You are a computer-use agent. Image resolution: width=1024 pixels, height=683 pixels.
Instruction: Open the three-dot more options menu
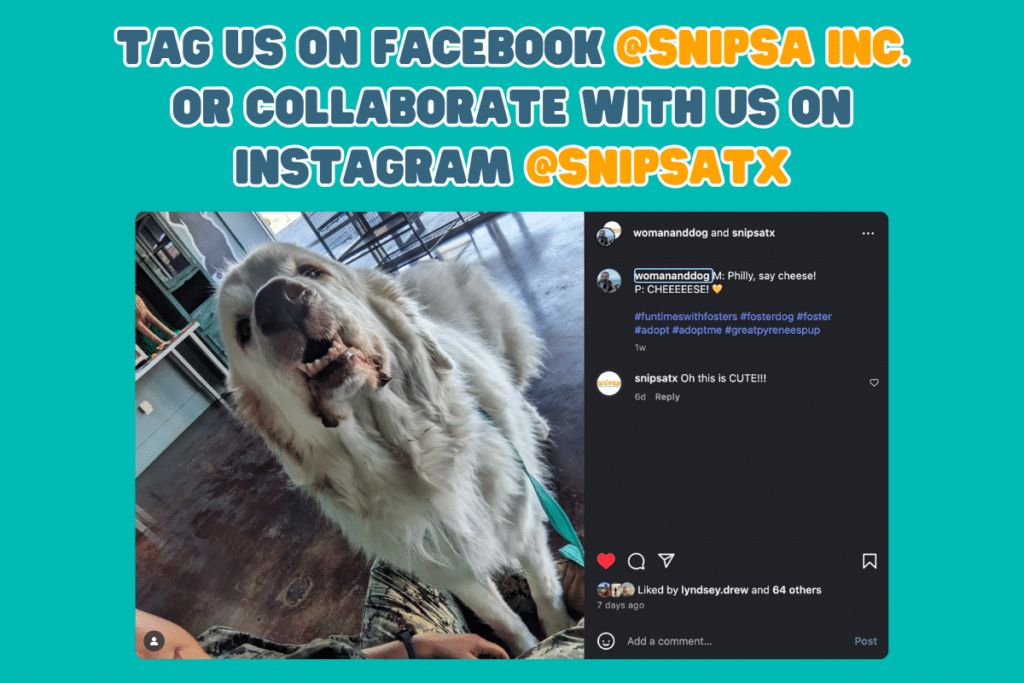pyautogui.click(x=868, y=233)
